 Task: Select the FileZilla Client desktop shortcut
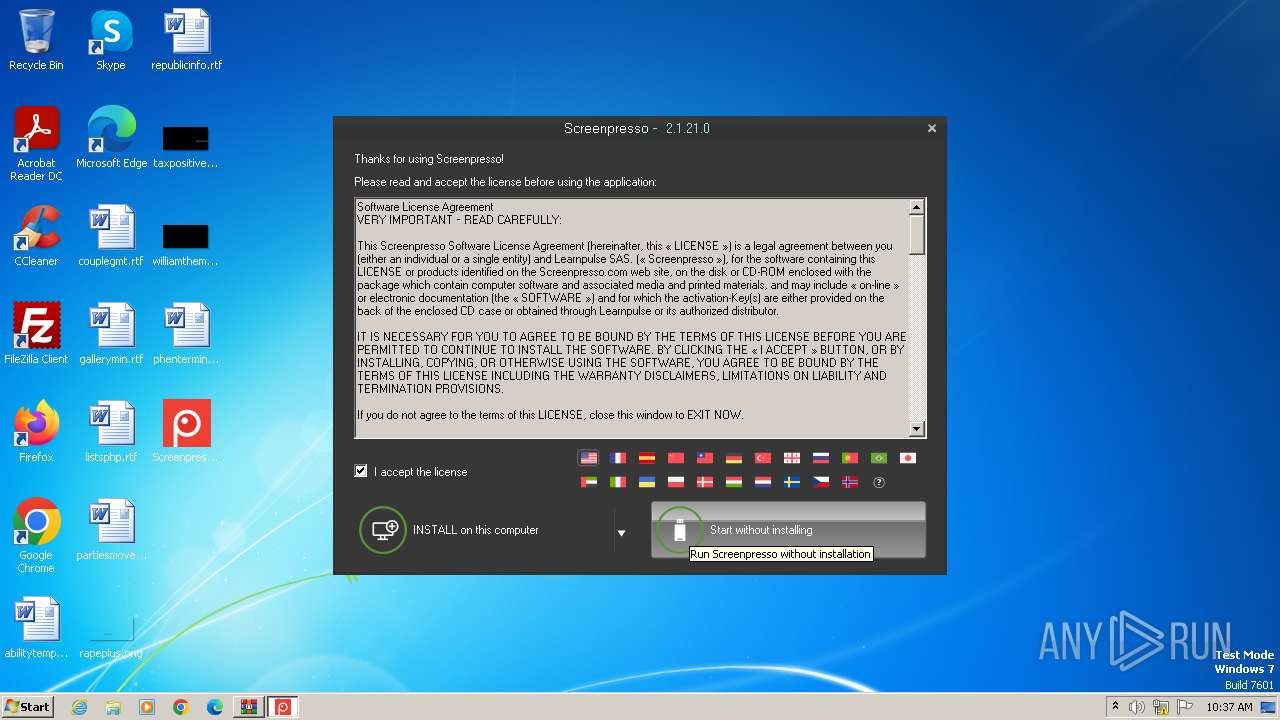click(x=36, y=334)
